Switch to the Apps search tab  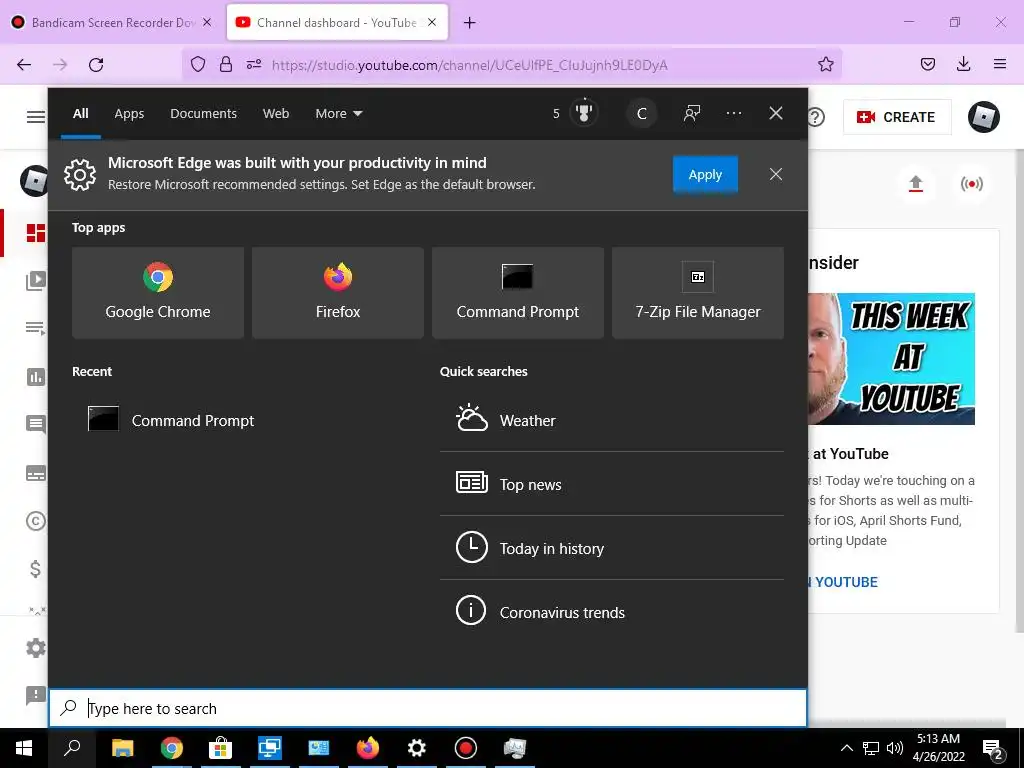(129, 114)
